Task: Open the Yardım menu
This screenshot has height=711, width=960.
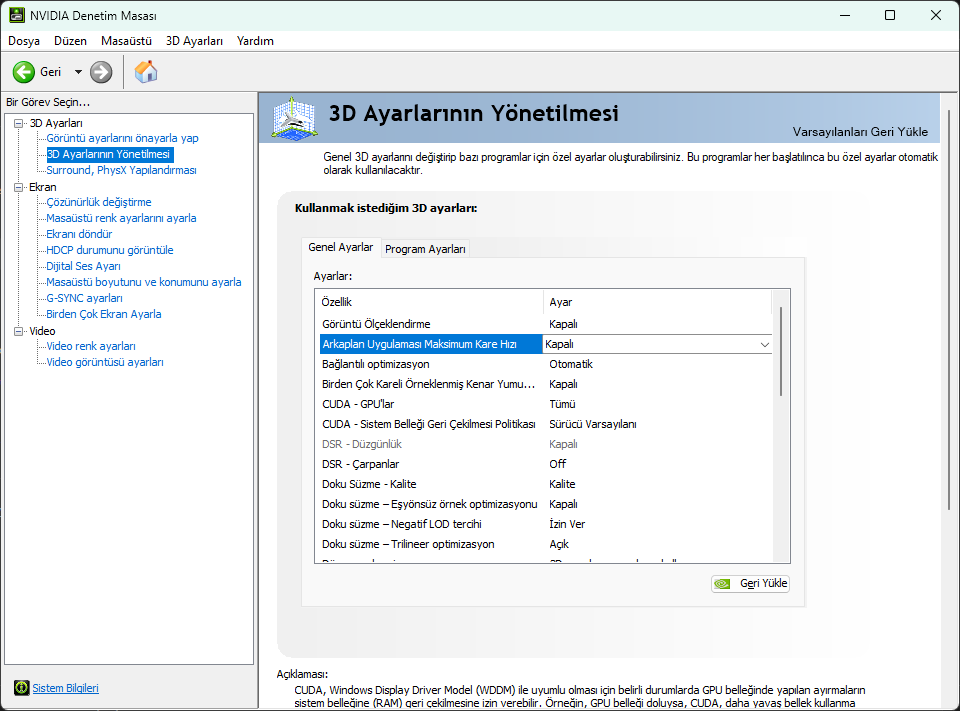Action: [255, 41]
